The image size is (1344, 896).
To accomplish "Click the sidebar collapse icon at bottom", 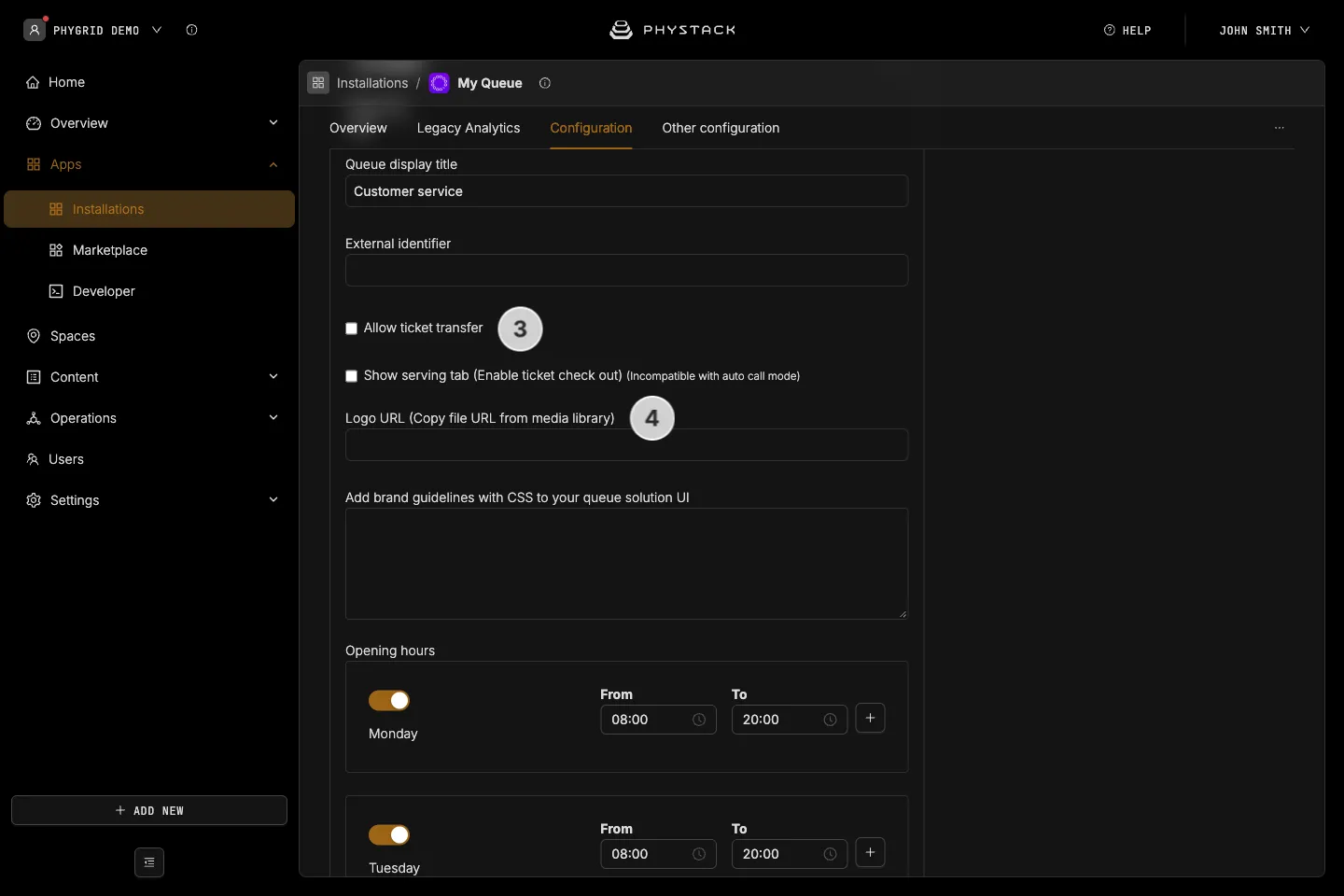I will (x=149, y=862).
